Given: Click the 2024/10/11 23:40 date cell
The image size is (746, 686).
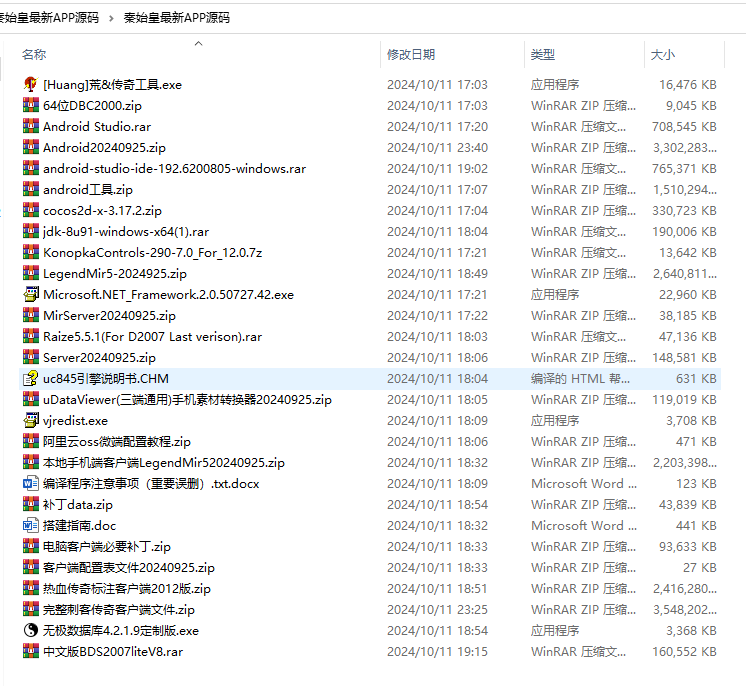Looking at the screenshot, I should pos(437,147).
